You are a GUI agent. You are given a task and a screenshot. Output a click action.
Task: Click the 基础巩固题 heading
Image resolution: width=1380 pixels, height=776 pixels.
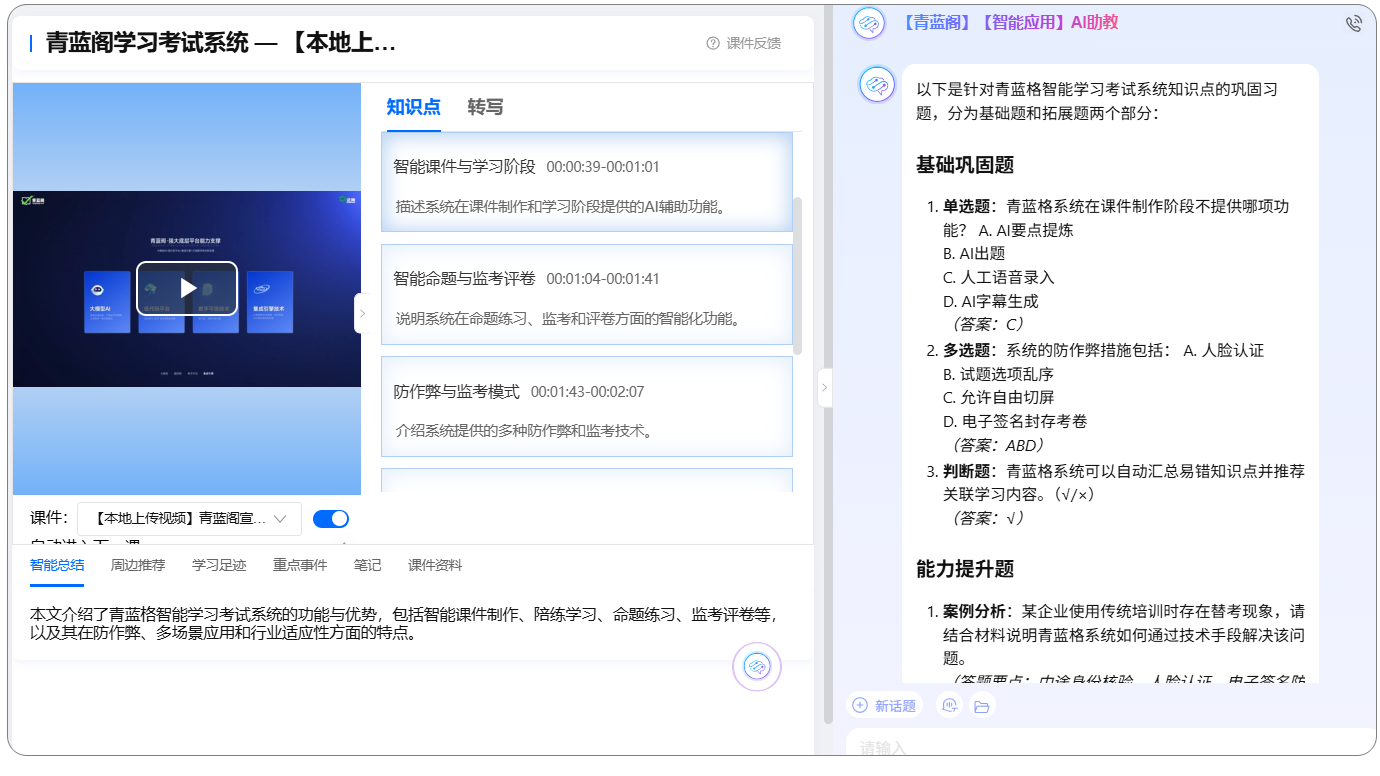pos(965,165)
